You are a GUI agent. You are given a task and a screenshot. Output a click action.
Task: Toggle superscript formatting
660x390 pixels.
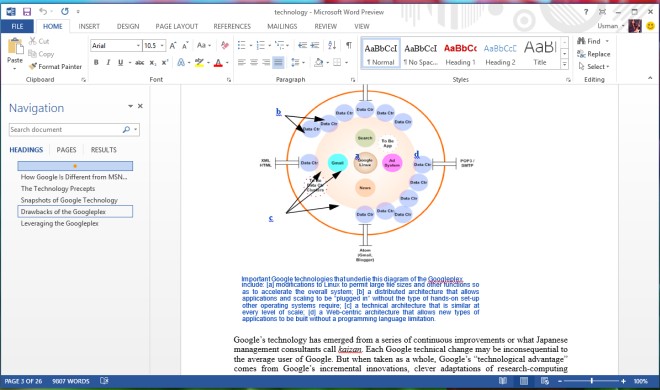pyautogui.click(x=165, y=63)
